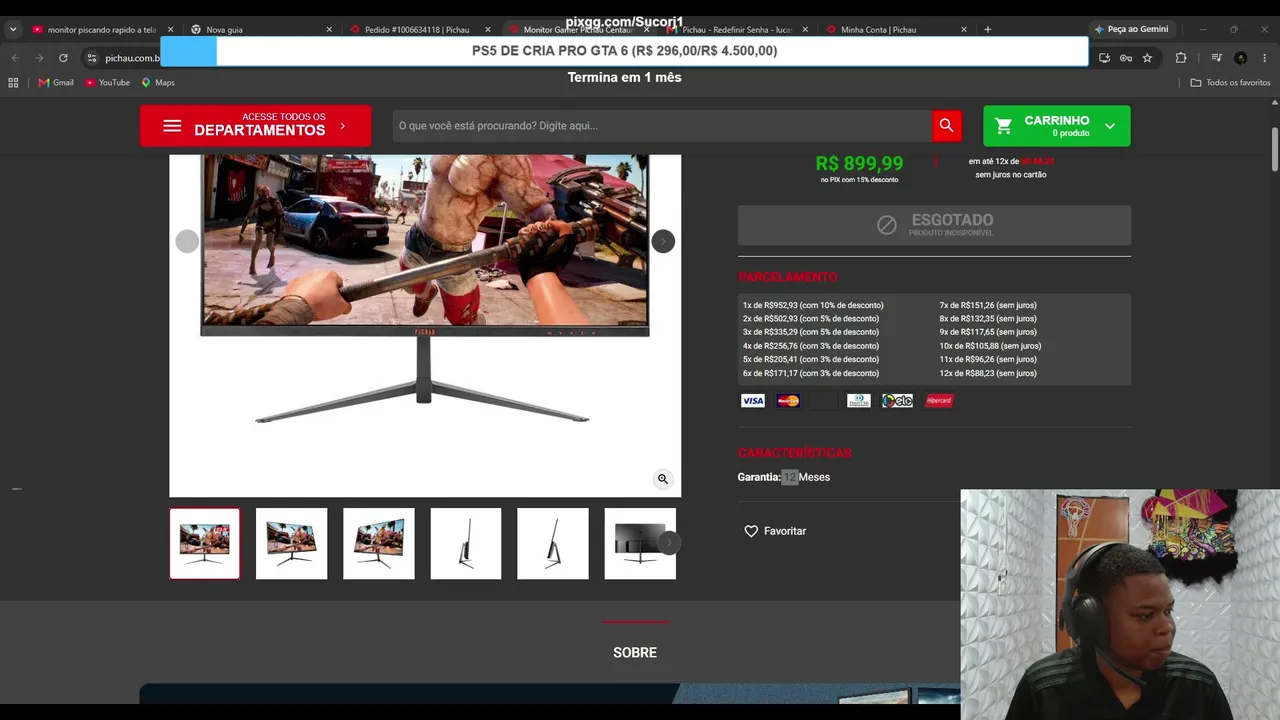Open the password key icon in address bar
1280x720 pixels.
click(1126, 58)
